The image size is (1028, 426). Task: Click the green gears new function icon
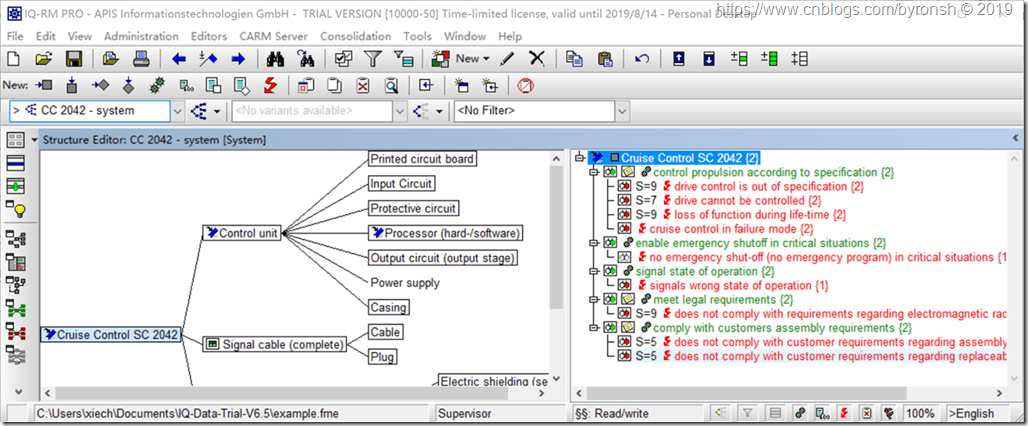coord(157,85)
